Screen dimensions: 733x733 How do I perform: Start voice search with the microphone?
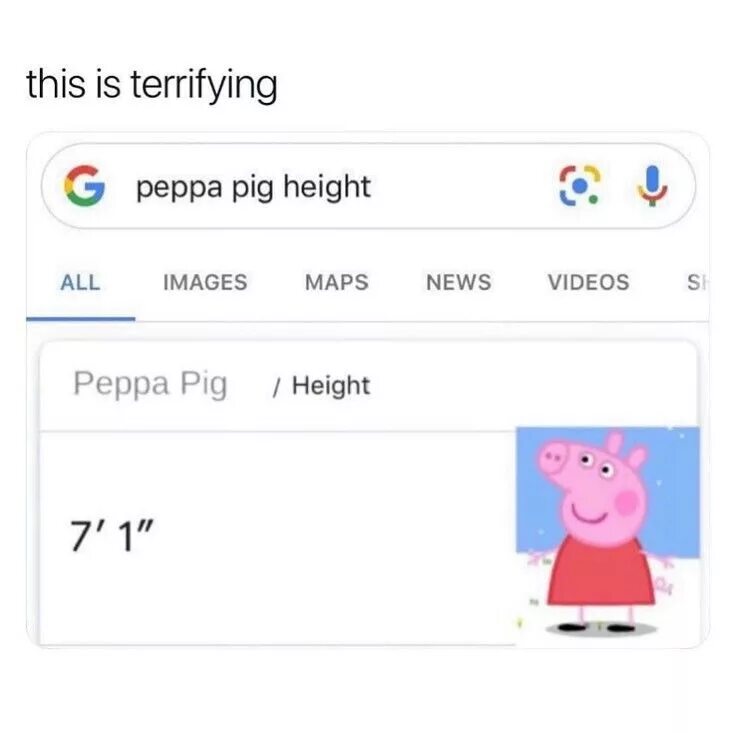(x=653, y=186)
